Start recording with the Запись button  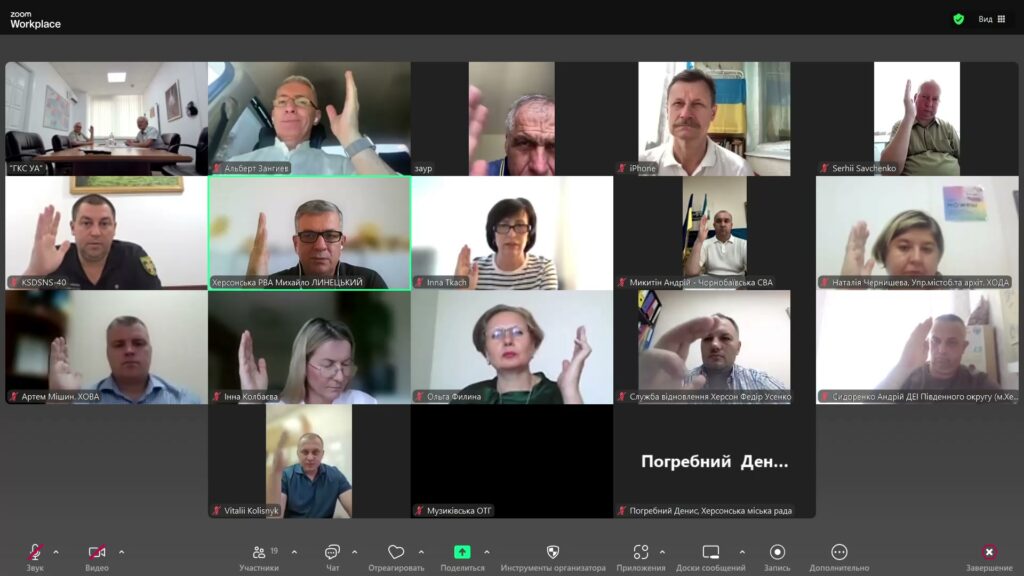click(x=777, y=552)
